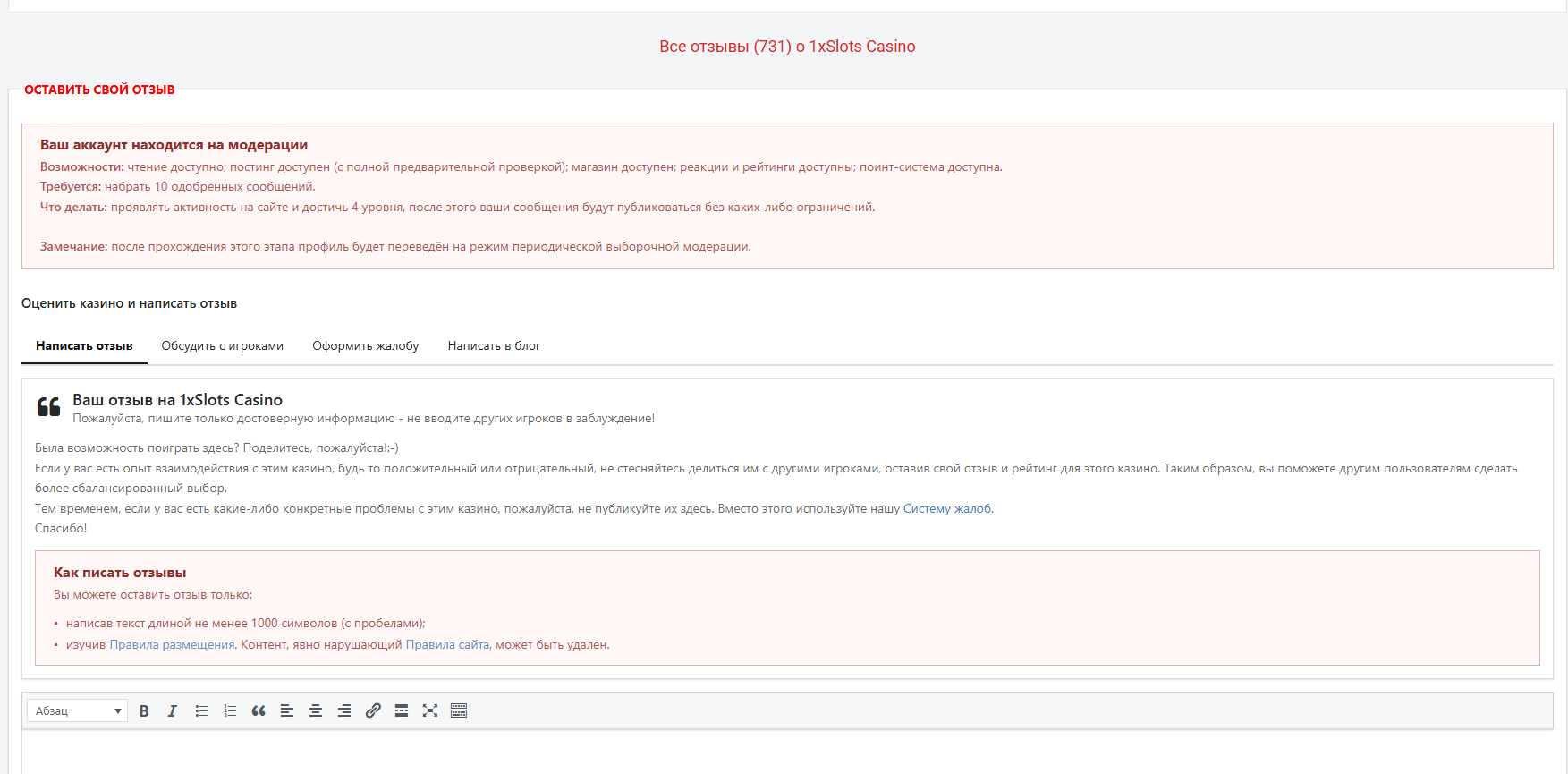This screenshot has width=1568, height=774.
Task: Select the Написать в блог tab
Action: pyautogui.click(x=494, y=346)
